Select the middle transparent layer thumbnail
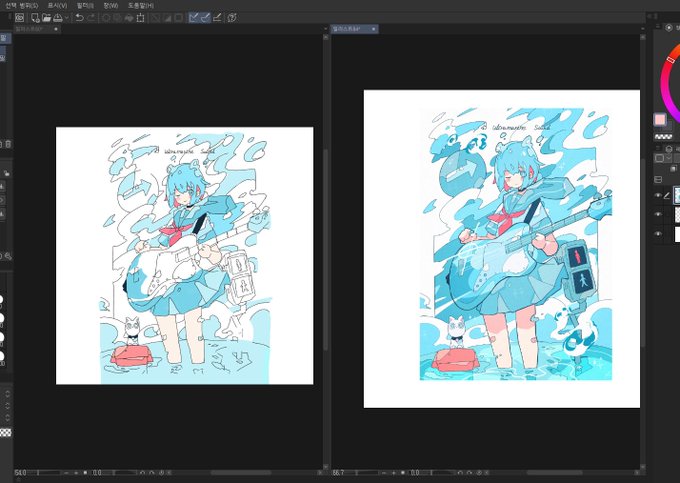 tap(677, 215)
